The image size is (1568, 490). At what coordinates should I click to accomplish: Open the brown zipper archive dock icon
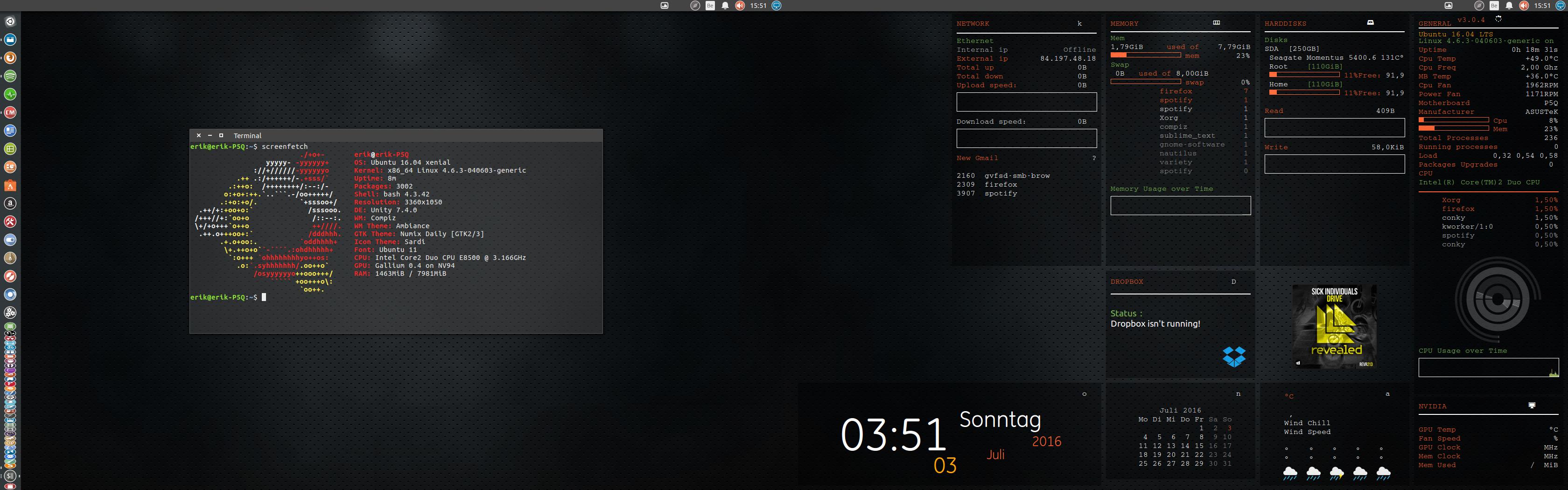point(10,258)
